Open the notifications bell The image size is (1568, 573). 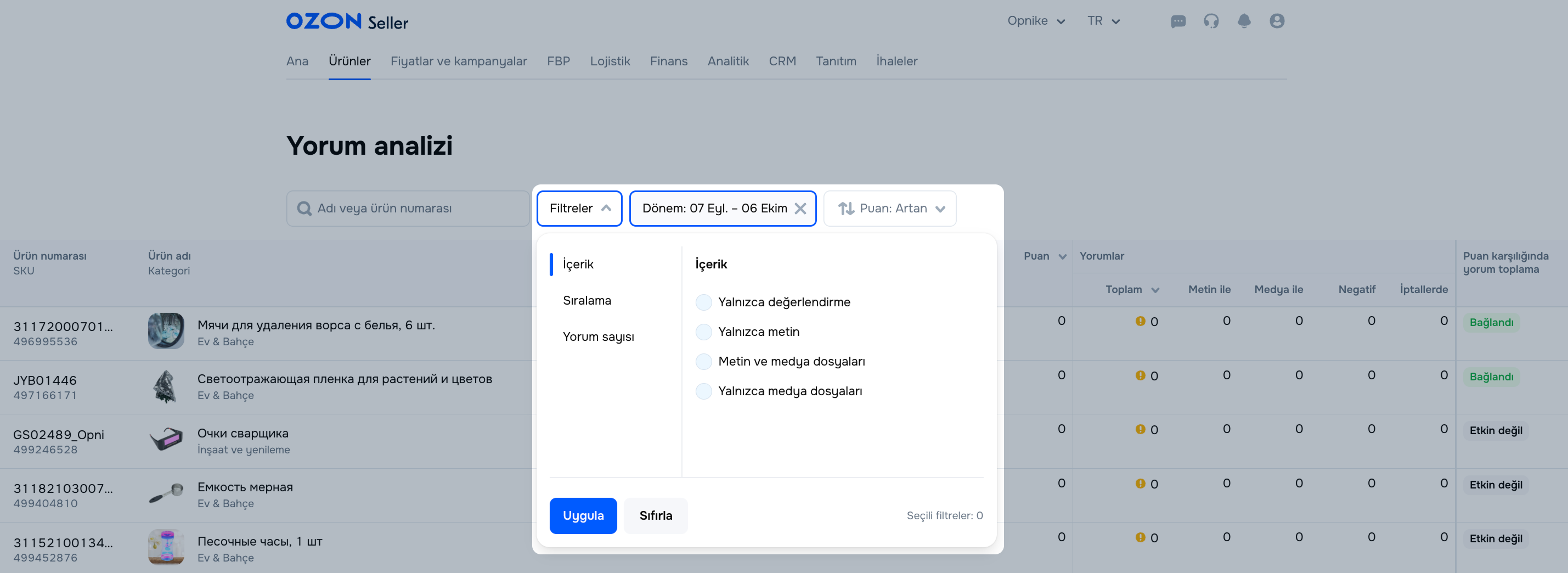1244,21
